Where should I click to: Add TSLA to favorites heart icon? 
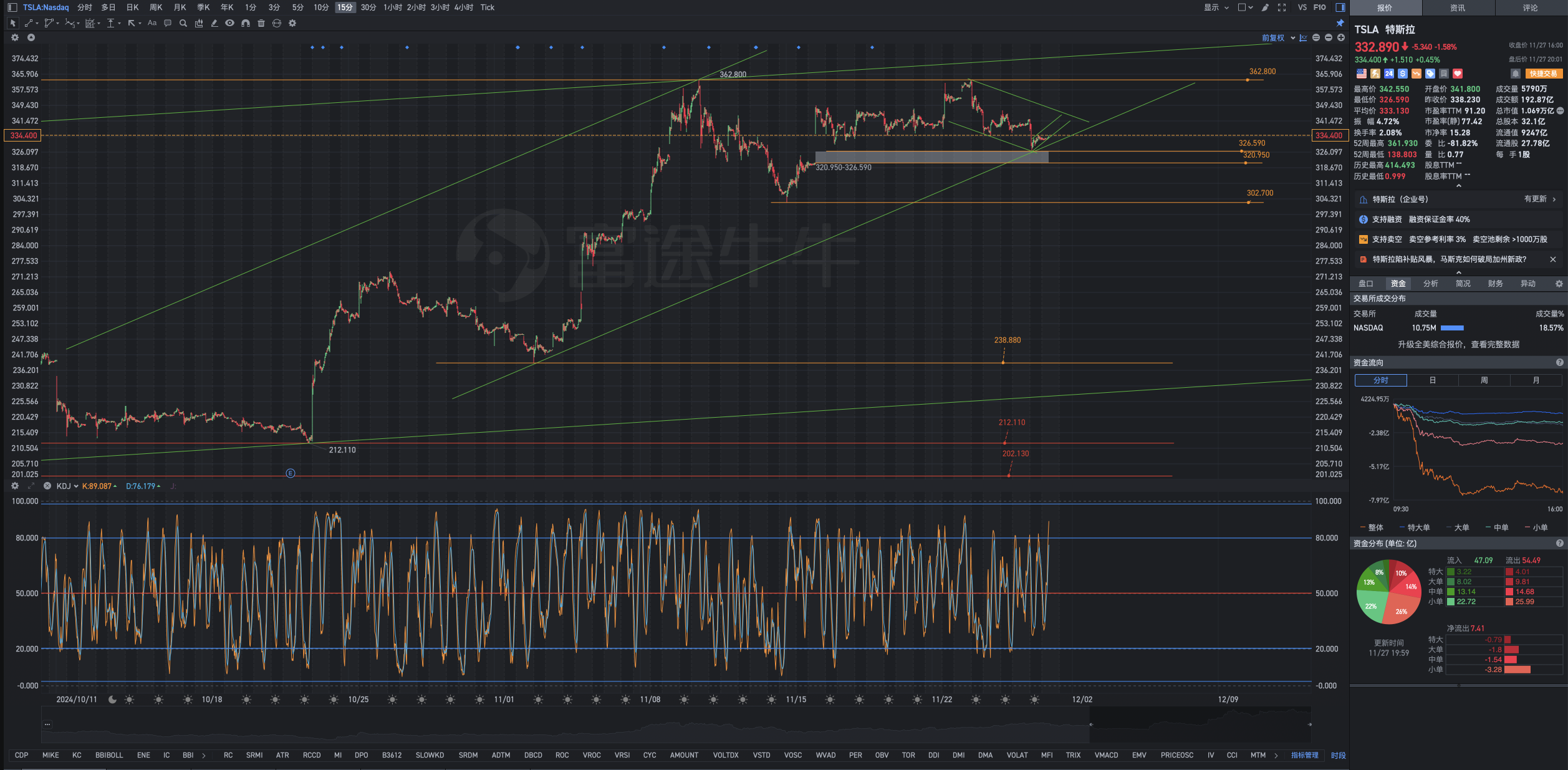[x=1458, y=74]
